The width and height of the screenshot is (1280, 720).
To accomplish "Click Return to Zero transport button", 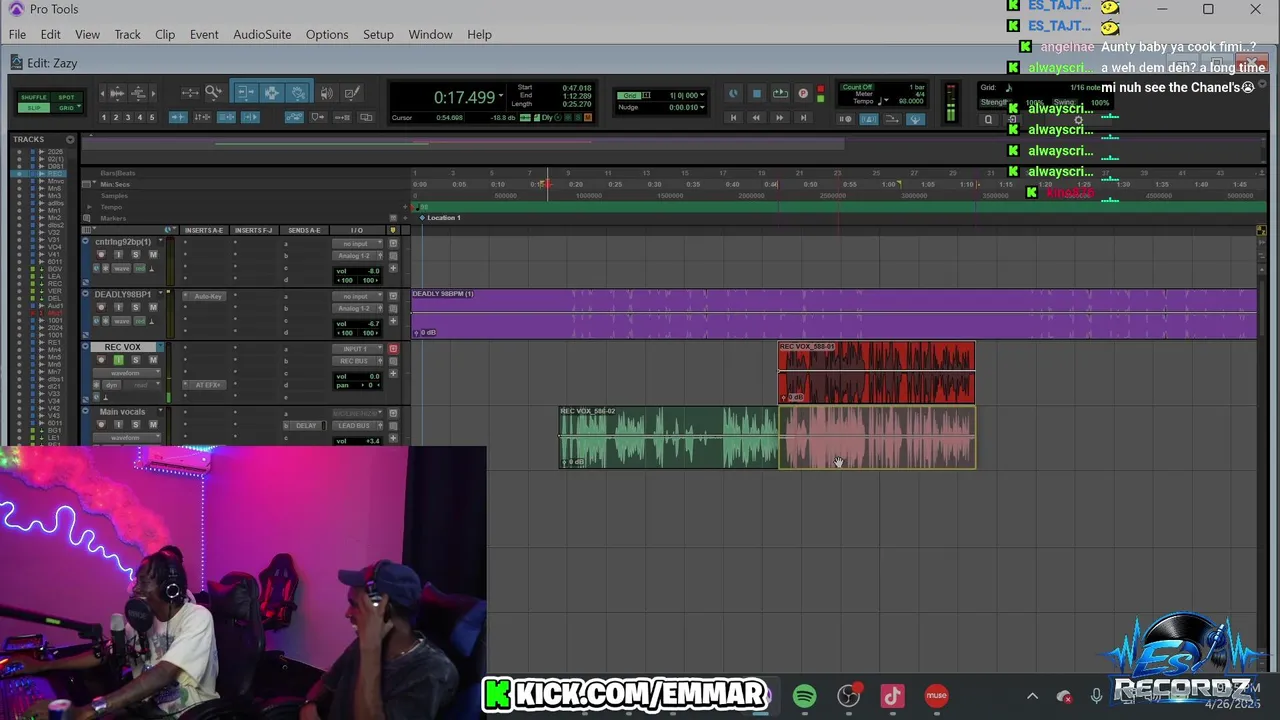I will [x=733, y=118].
